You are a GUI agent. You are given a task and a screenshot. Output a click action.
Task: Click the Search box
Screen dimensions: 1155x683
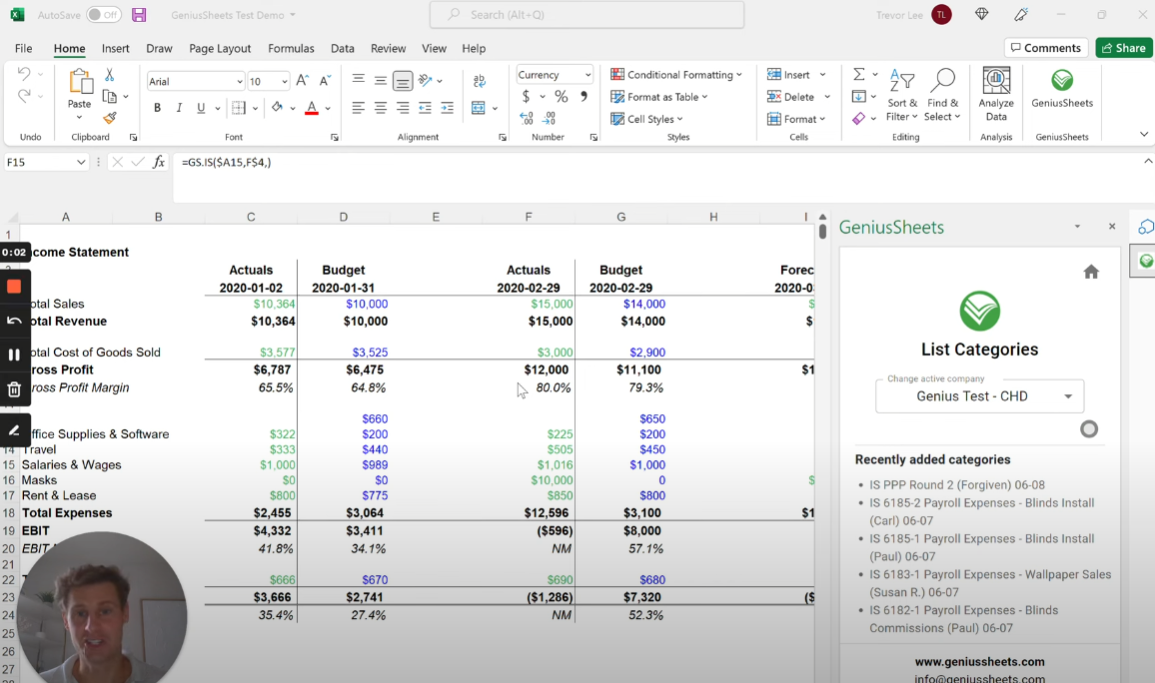(x=587, y=15)
